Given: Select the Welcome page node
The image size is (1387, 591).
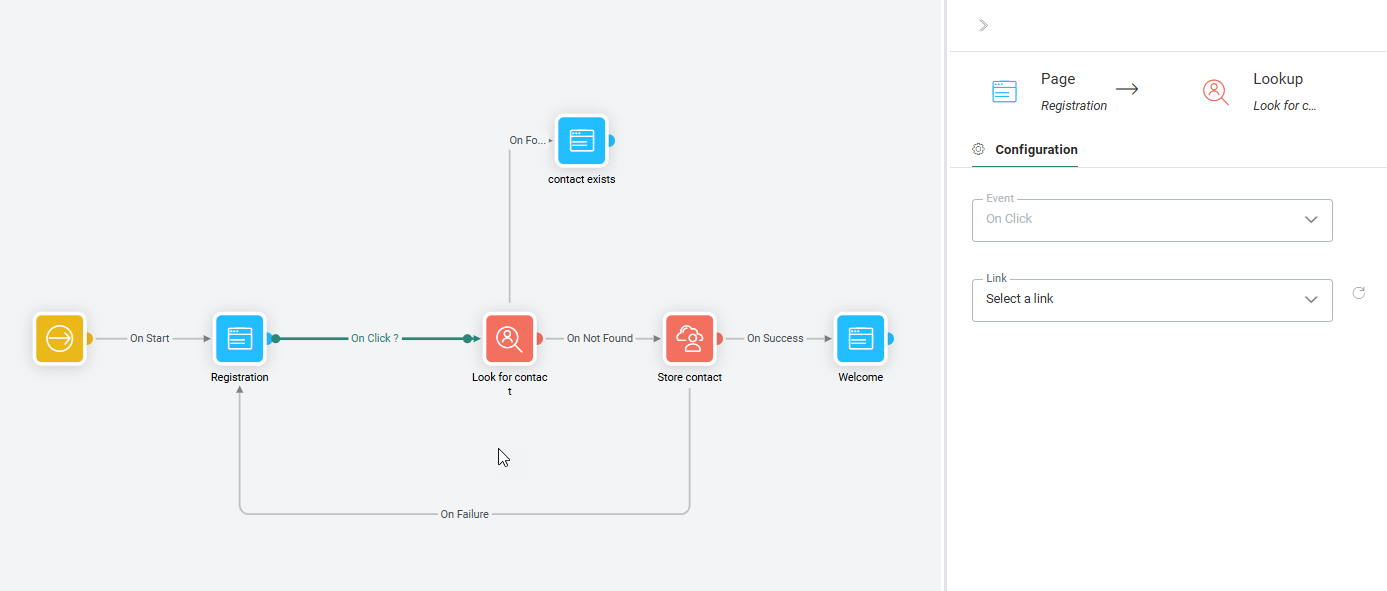Looking at the screenshot, I should (x=861, y=338).
